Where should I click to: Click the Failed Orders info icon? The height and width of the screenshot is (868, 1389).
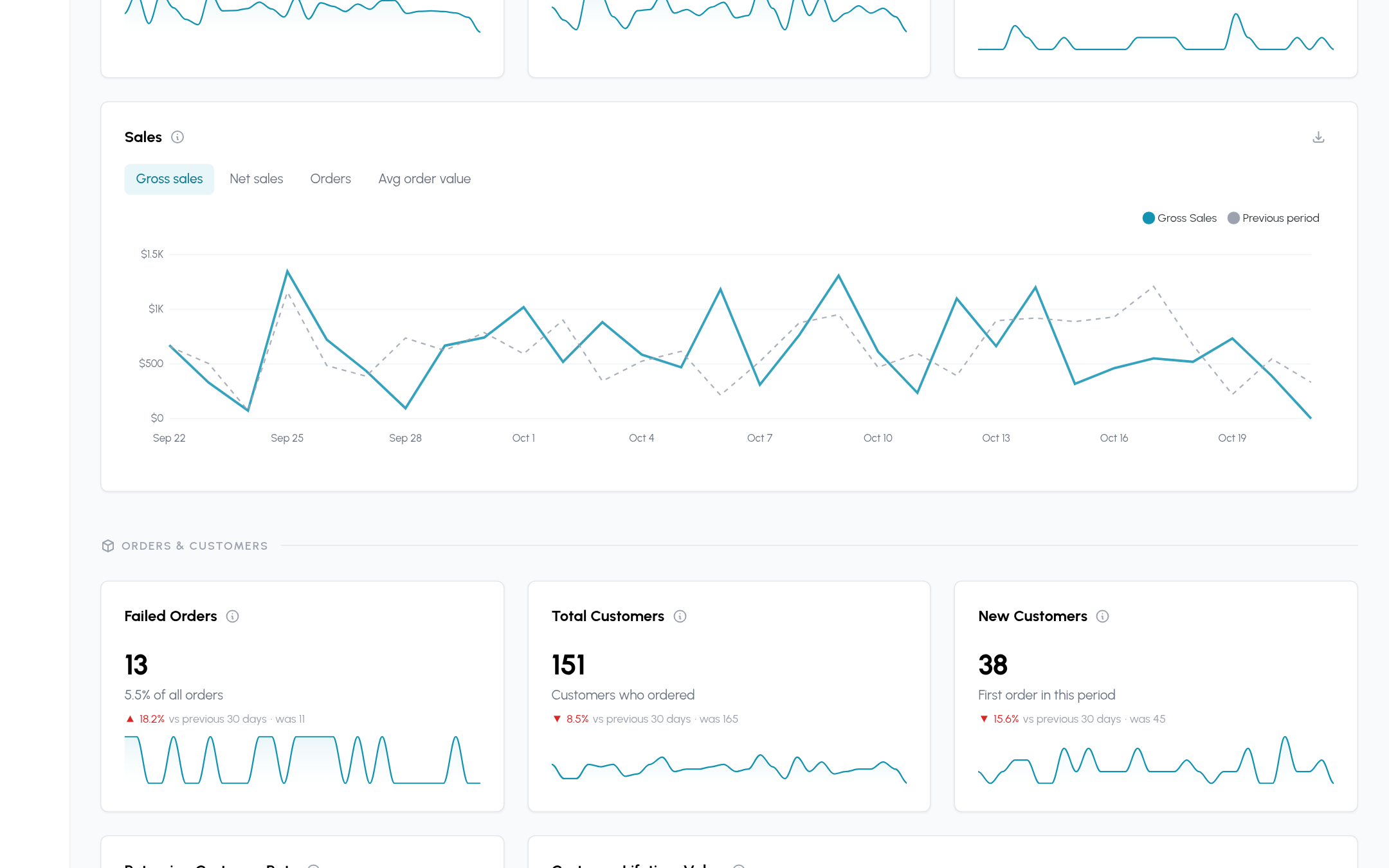tap(233, 616)
